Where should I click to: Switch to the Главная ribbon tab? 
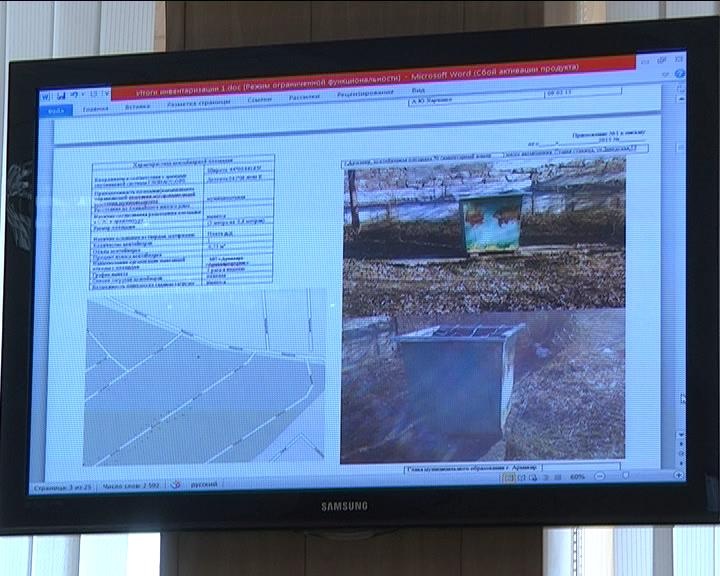[96, 109]
